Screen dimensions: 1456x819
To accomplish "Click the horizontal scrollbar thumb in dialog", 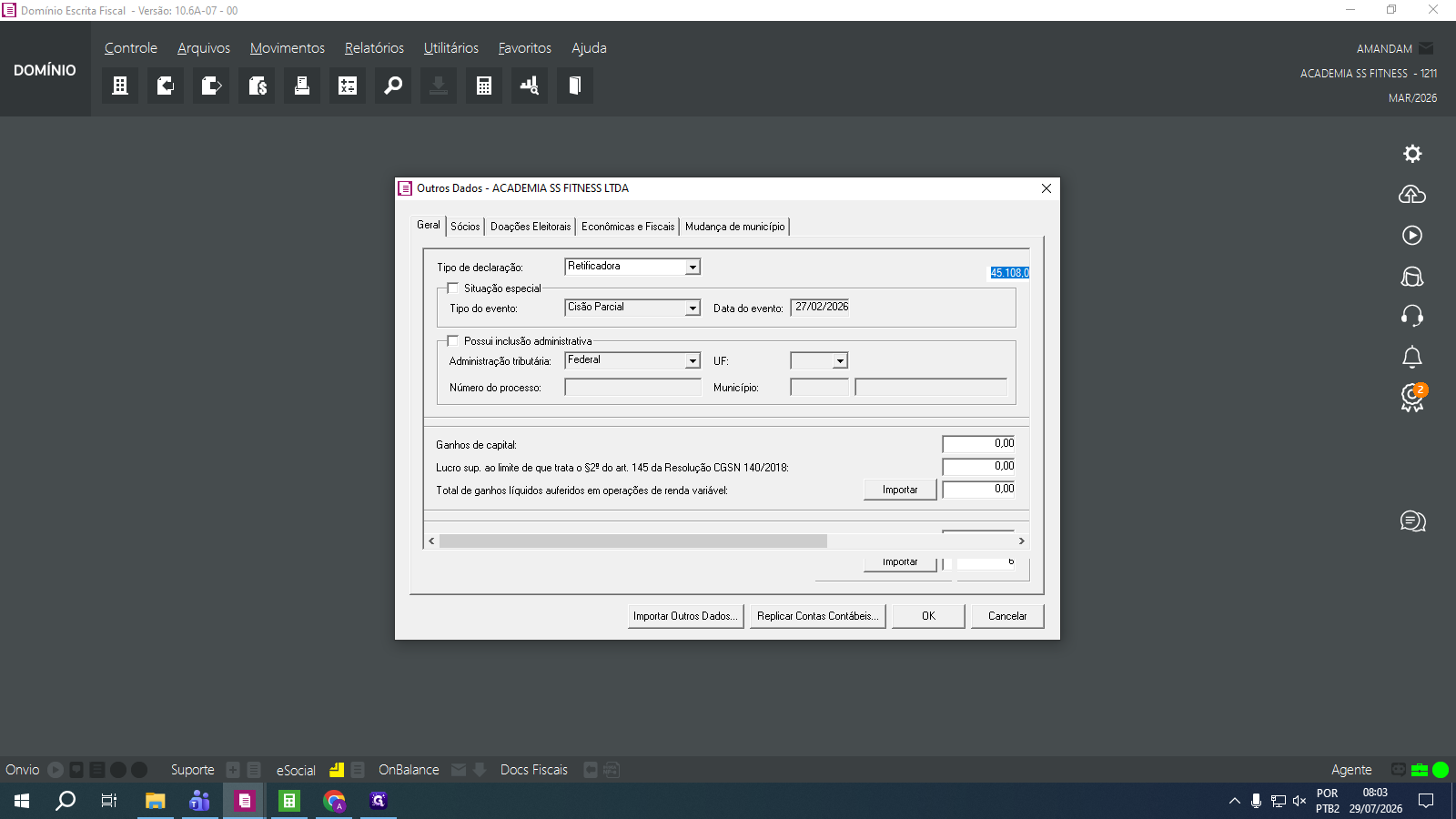I will click(633, 541).
